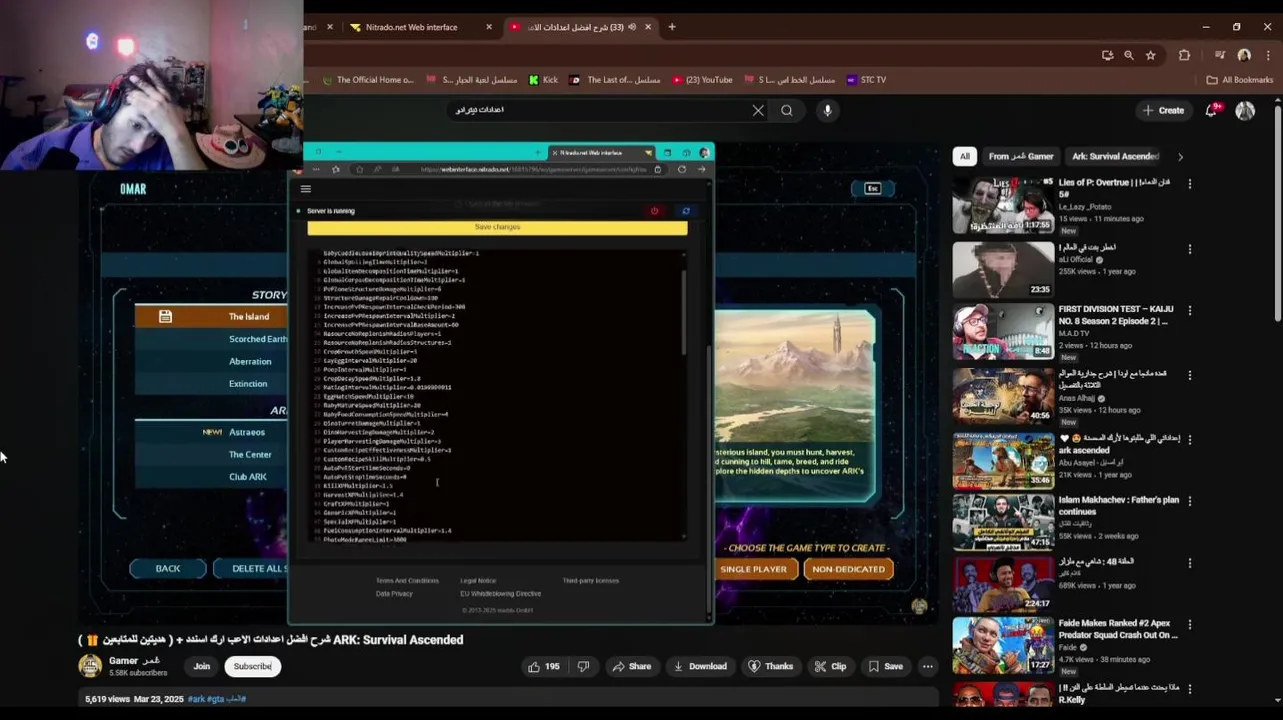Mute the YouTube tab audio icon
Viewport: 1283px width, 720px height.
[x=632, y=27]
